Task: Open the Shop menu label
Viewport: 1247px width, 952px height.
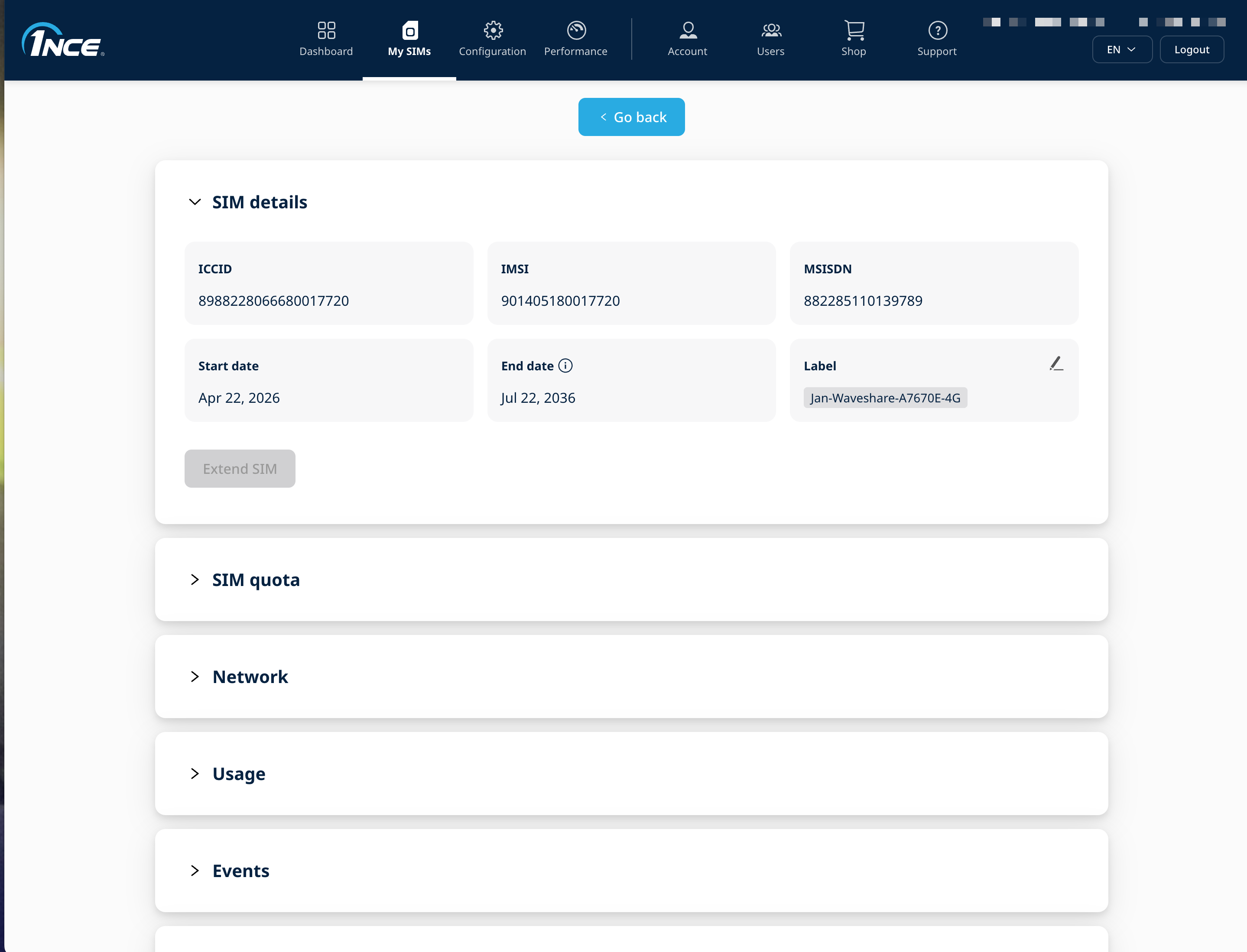Action: point(854,51)
